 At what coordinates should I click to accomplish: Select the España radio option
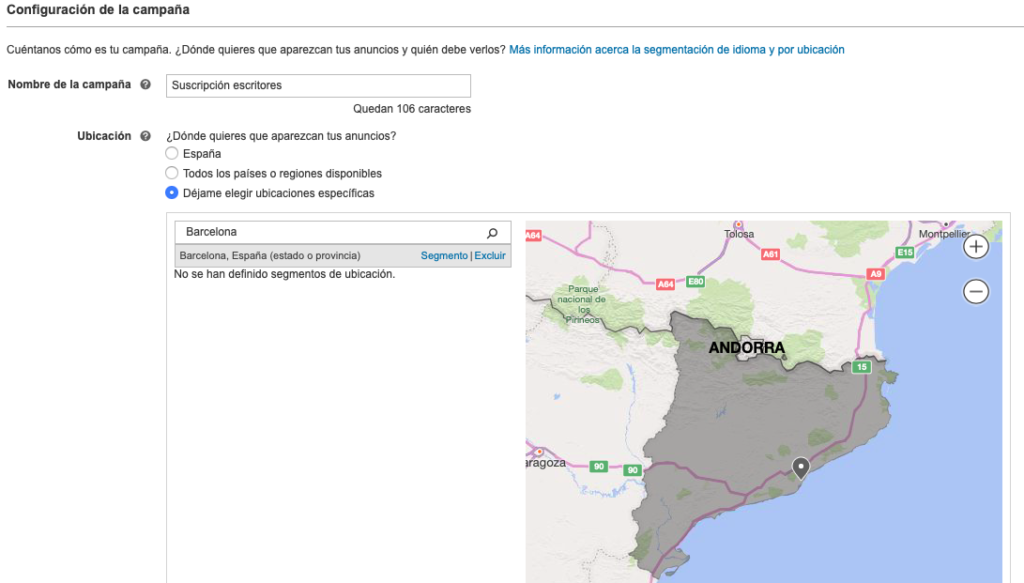pos(172,154)
